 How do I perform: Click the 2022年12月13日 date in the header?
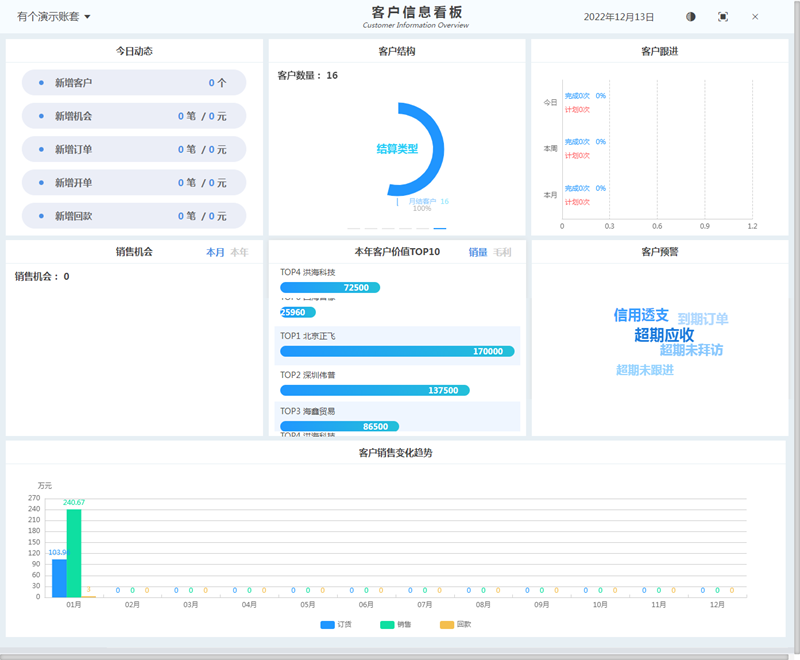[618, 17]
